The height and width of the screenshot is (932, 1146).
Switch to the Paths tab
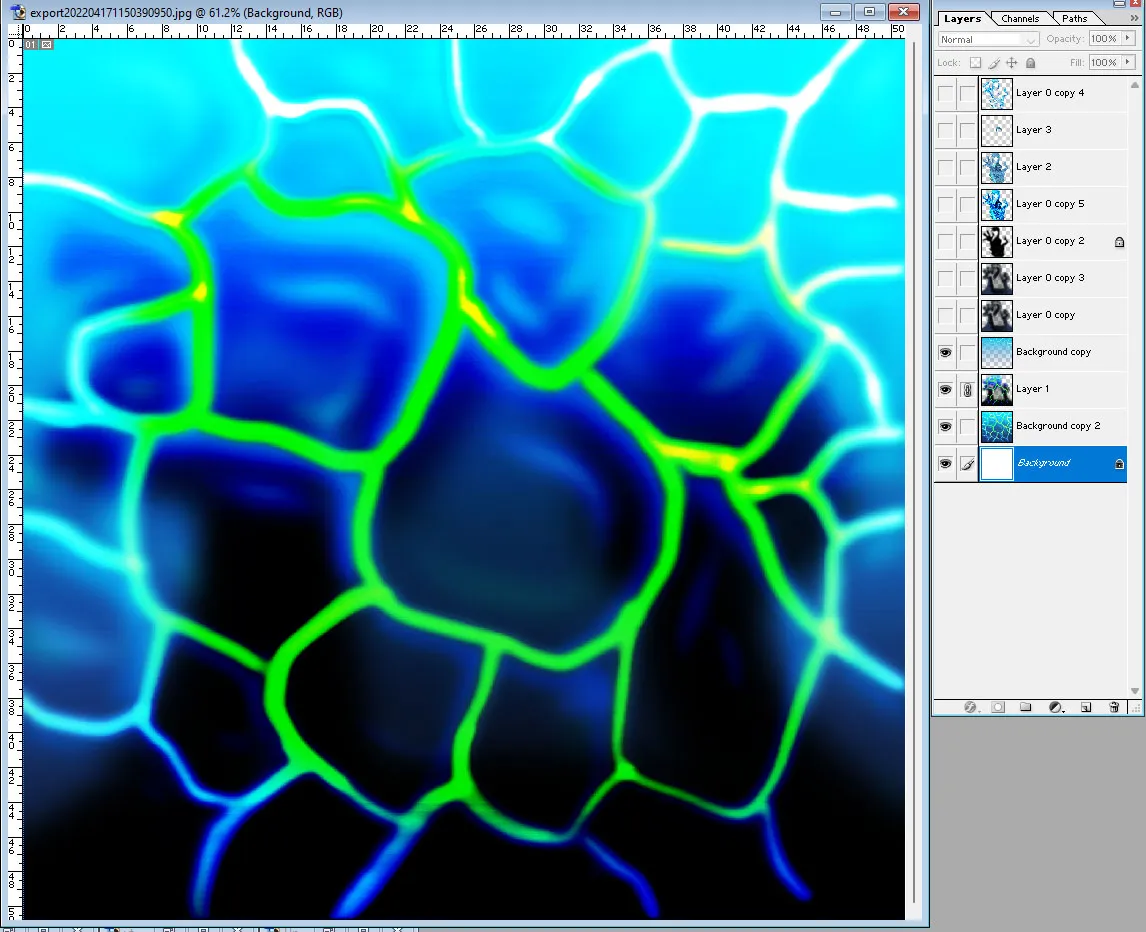tap(1074, 18)
